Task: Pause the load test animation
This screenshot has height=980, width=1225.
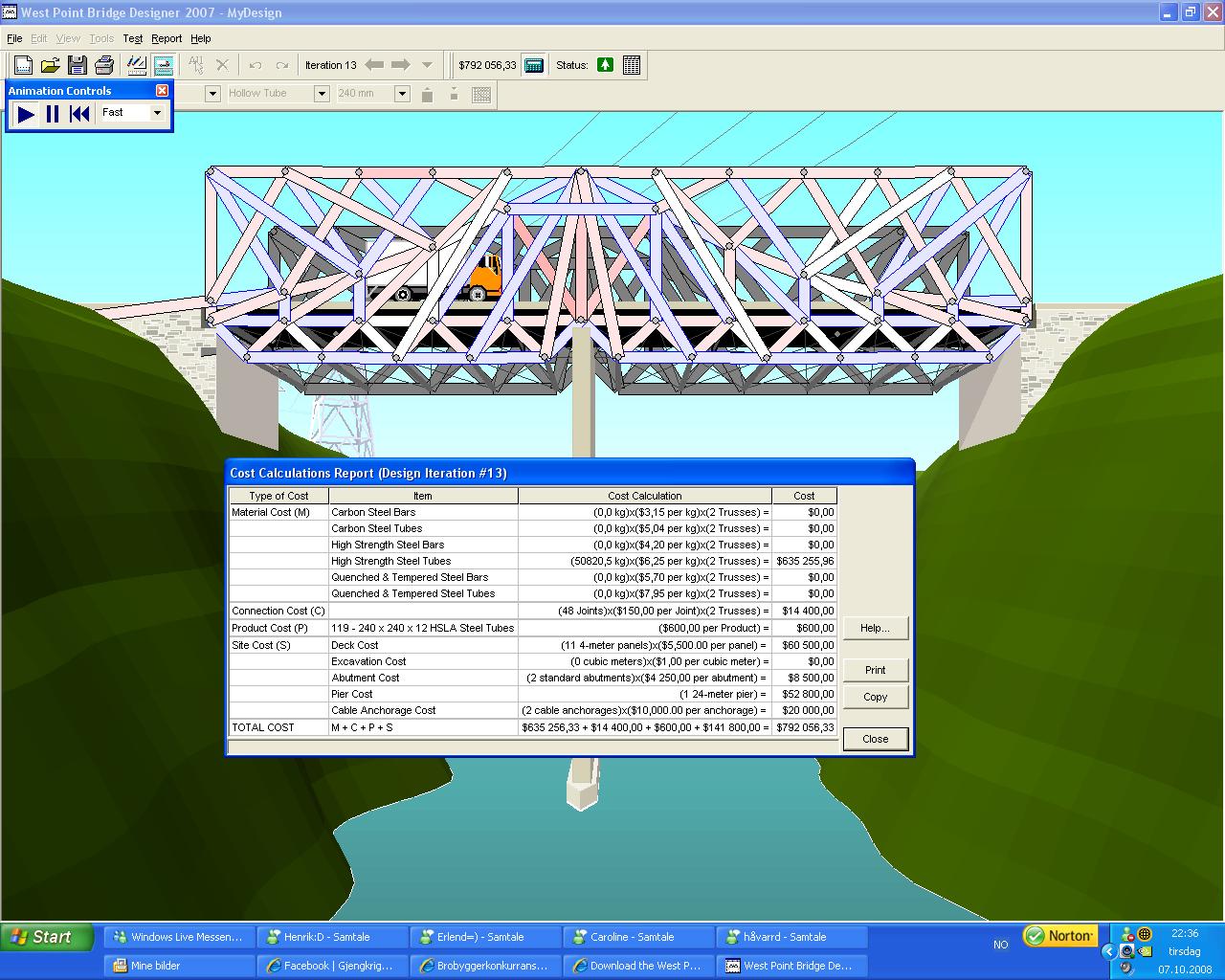Action: [53, 114]
